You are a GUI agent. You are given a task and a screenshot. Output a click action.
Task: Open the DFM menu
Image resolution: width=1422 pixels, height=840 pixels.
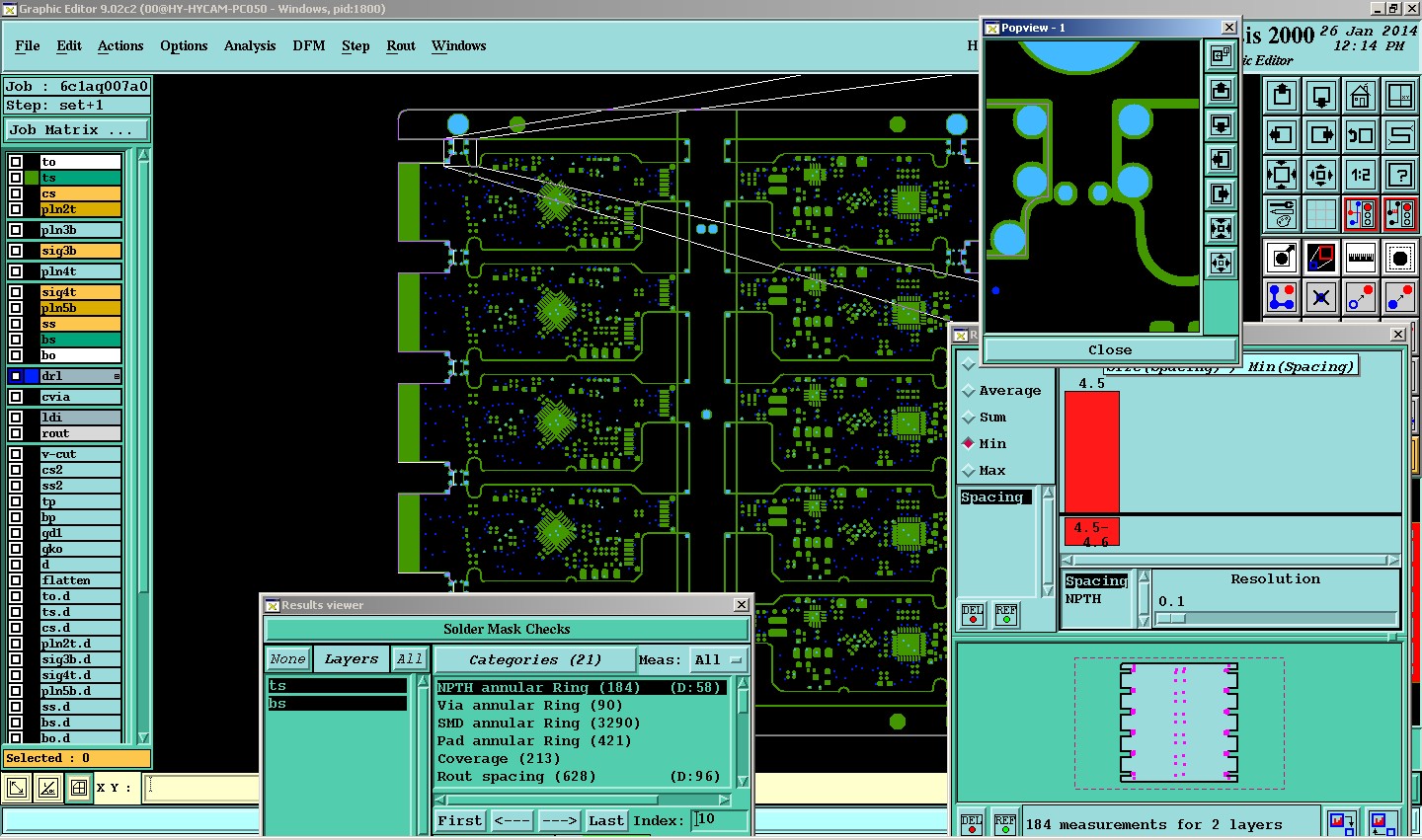point(309,45)
